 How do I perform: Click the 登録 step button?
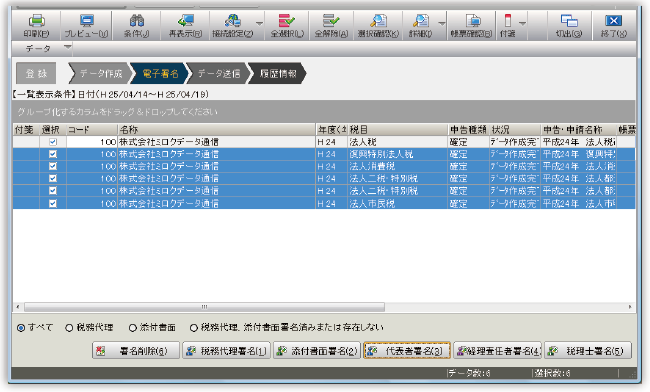pyautogui.click(x=36, y=74)
